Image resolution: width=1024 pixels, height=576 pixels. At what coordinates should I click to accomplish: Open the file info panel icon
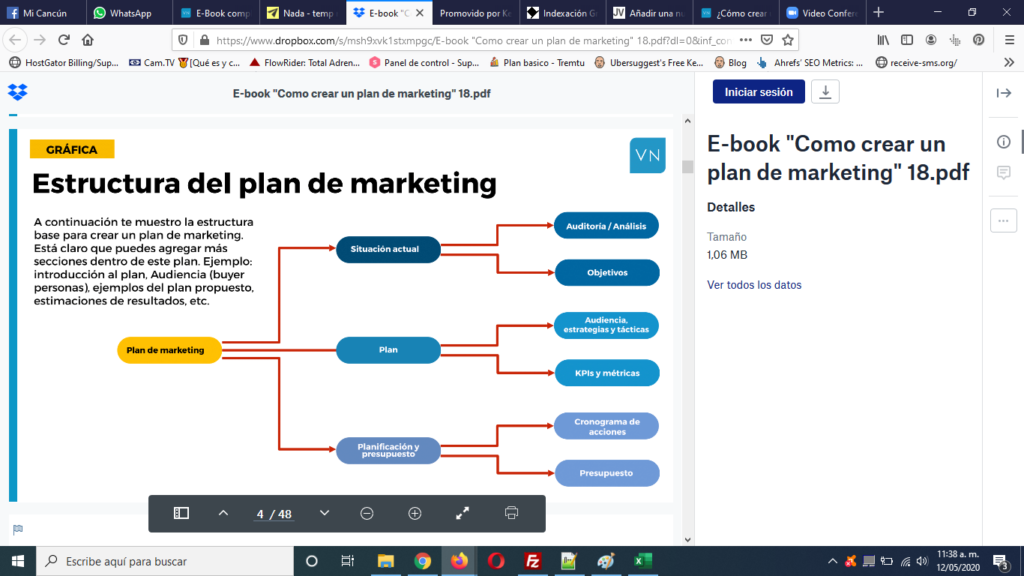tap(1003, 141)
